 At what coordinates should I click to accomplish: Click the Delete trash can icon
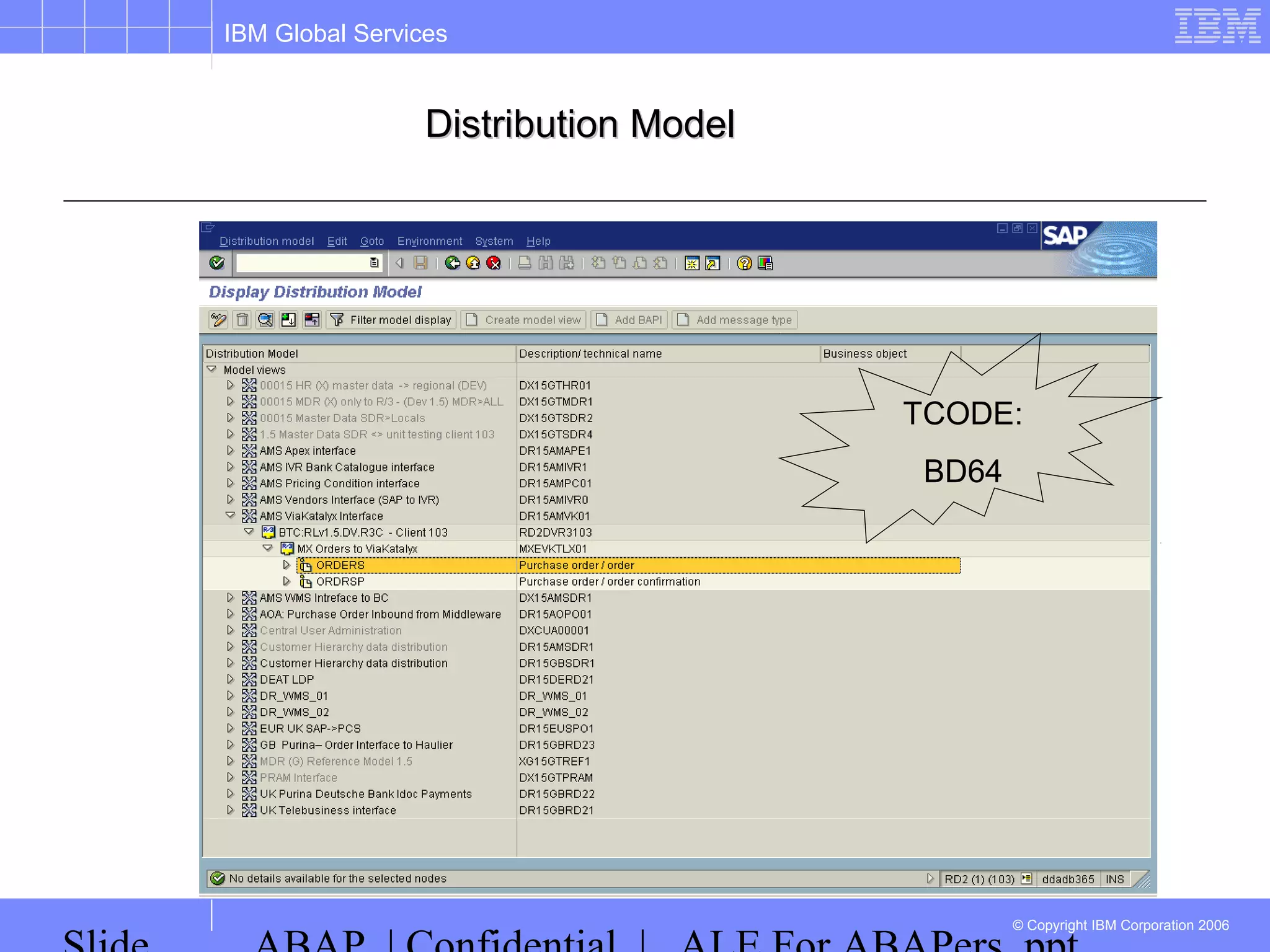(242, 320)
